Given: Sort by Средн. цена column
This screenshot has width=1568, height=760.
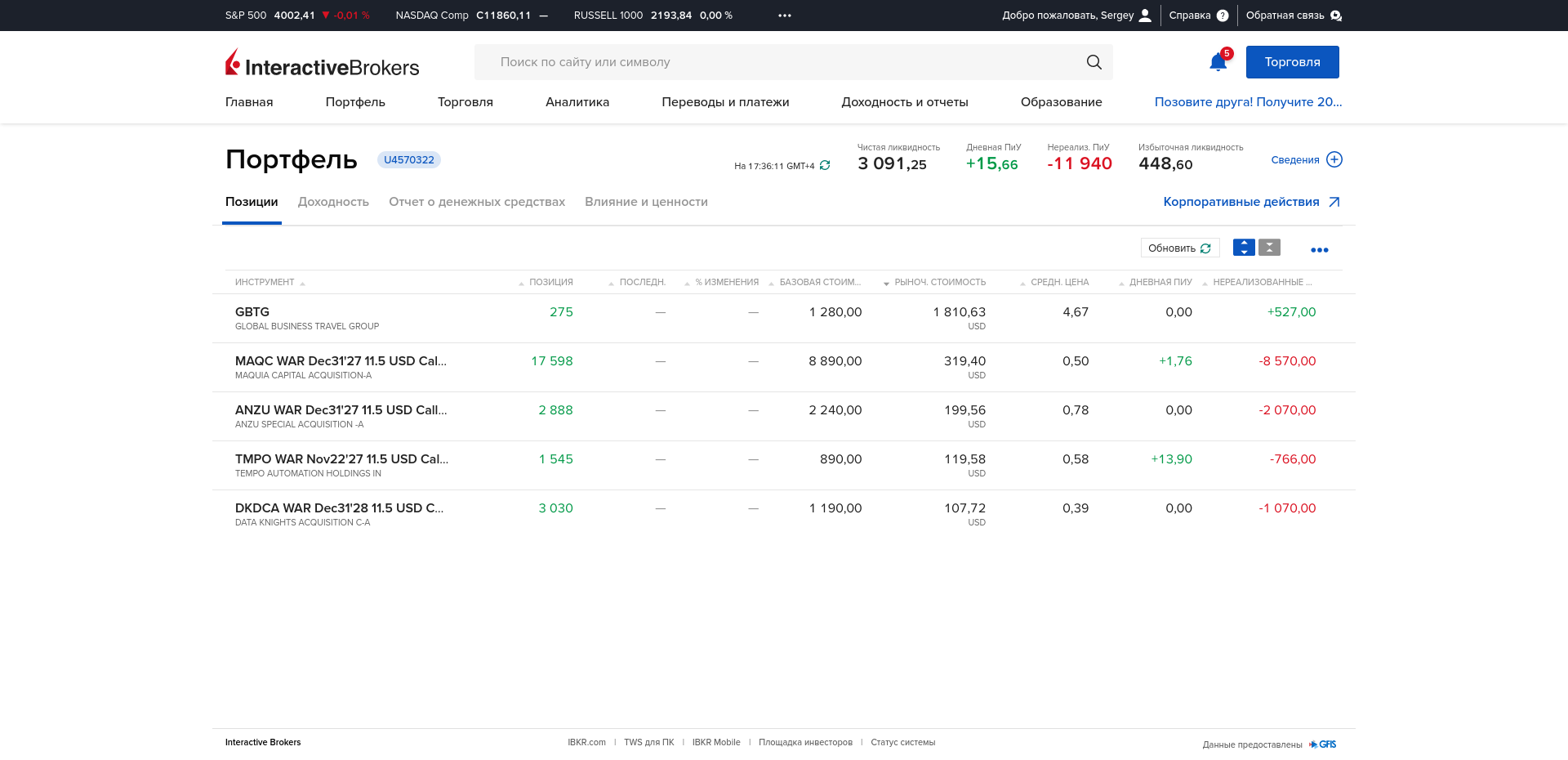Looking at the screenshot, I should [x=1060, y=282].
